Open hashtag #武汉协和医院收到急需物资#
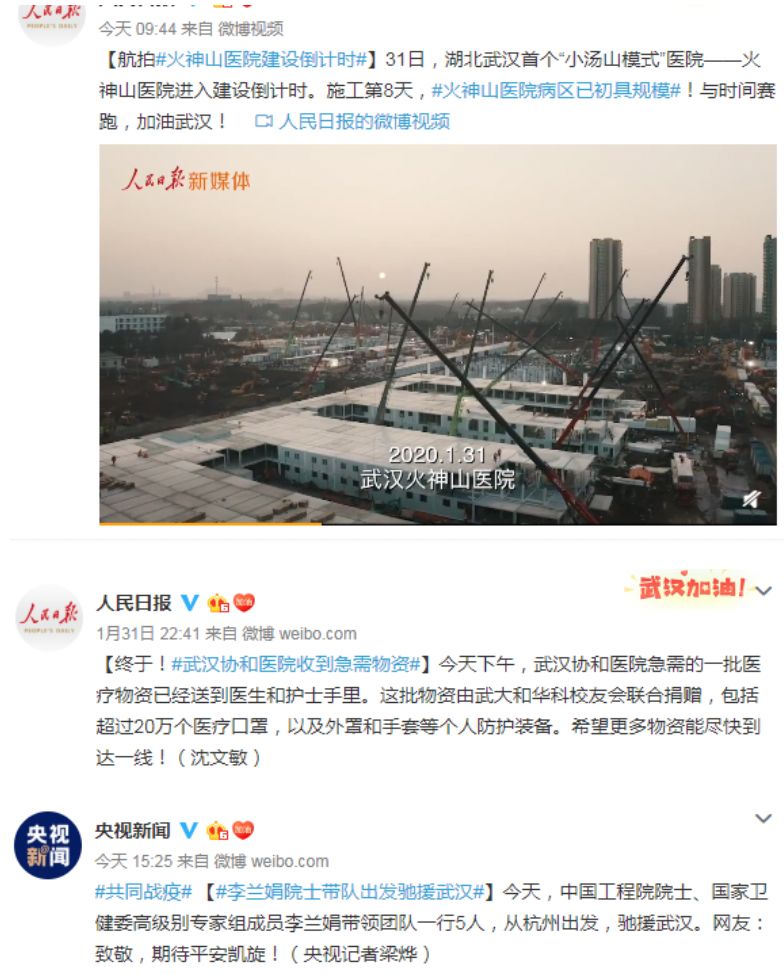 [x=296, y=664]
